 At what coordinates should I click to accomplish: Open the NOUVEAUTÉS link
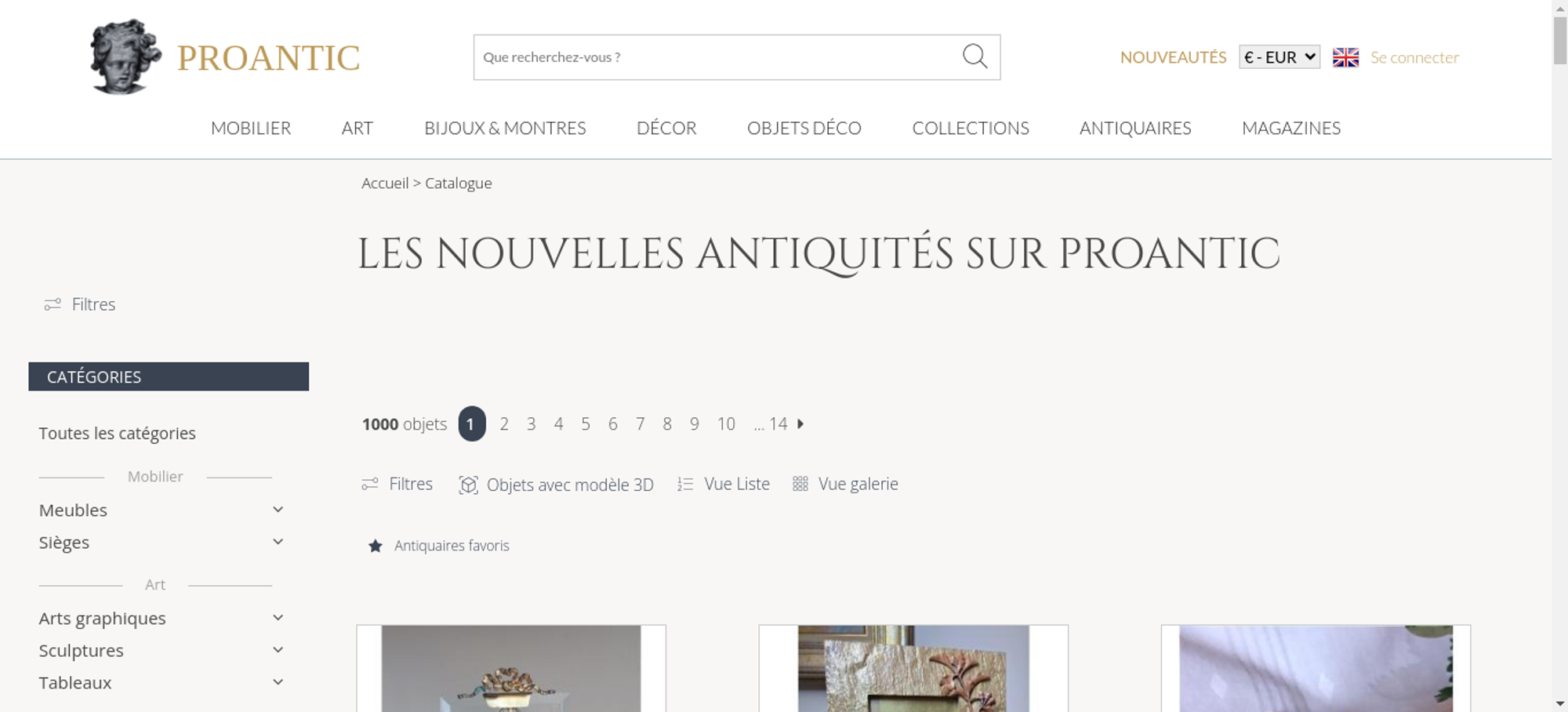click(x=1173, y=57)
